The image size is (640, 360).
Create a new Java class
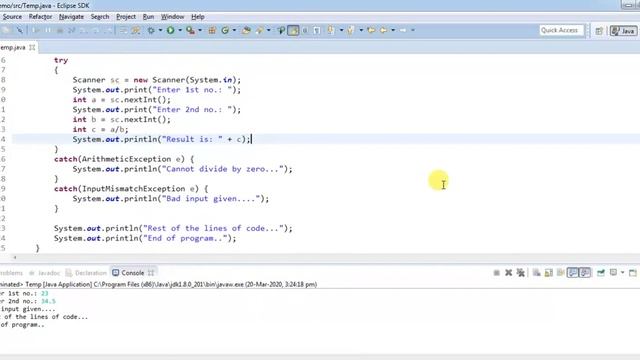(225, 30)
